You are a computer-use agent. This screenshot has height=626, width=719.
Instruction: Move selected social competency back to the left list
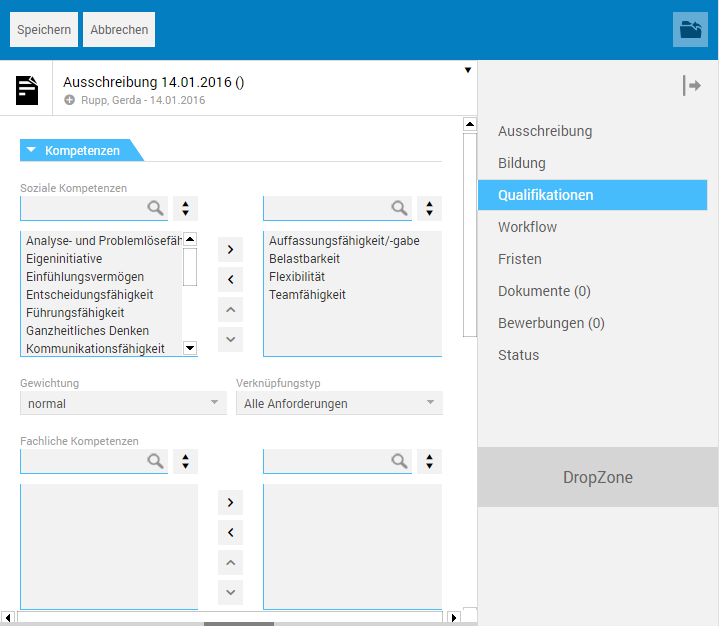tap(230, 279)
